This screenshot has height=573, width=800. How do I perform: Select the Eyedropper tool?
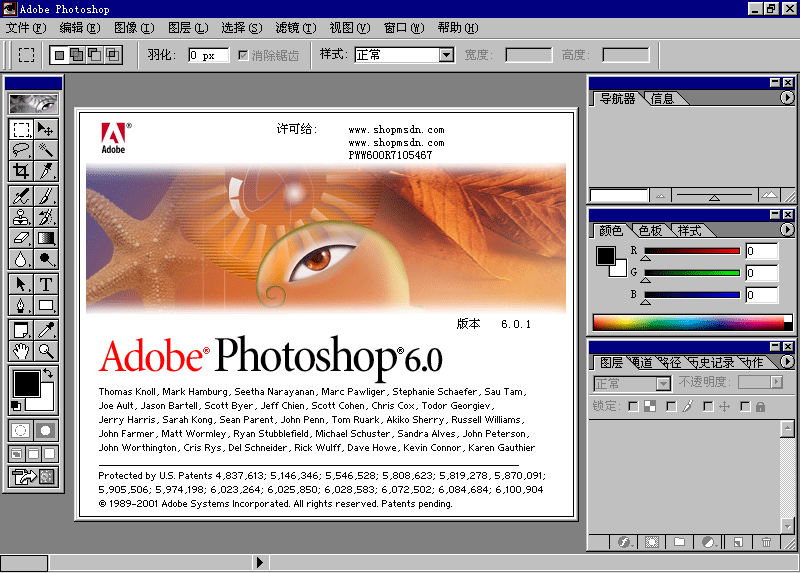pos(46,330)
